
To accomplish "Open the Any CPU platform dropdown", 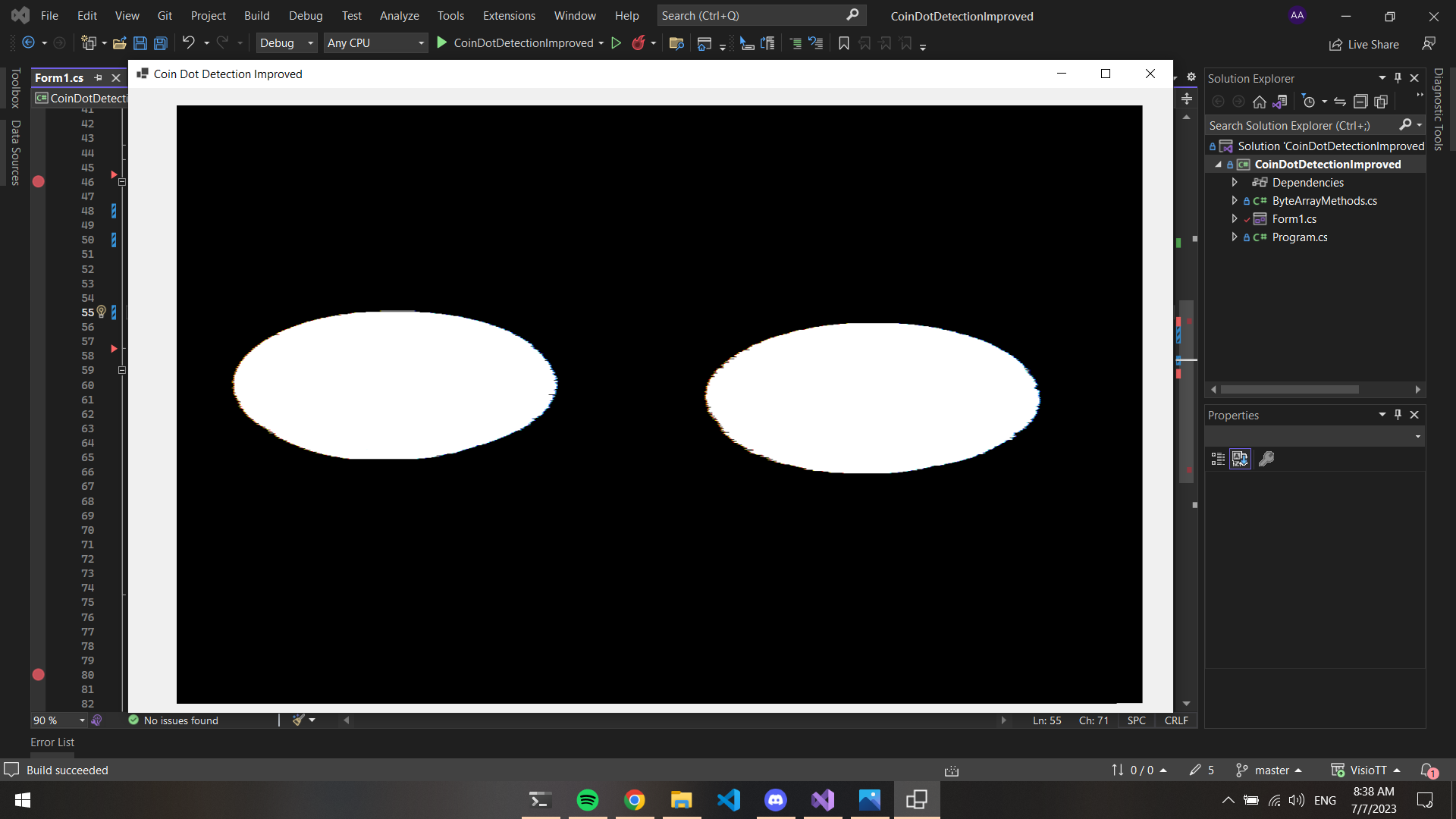I will (x=375, y=43).
